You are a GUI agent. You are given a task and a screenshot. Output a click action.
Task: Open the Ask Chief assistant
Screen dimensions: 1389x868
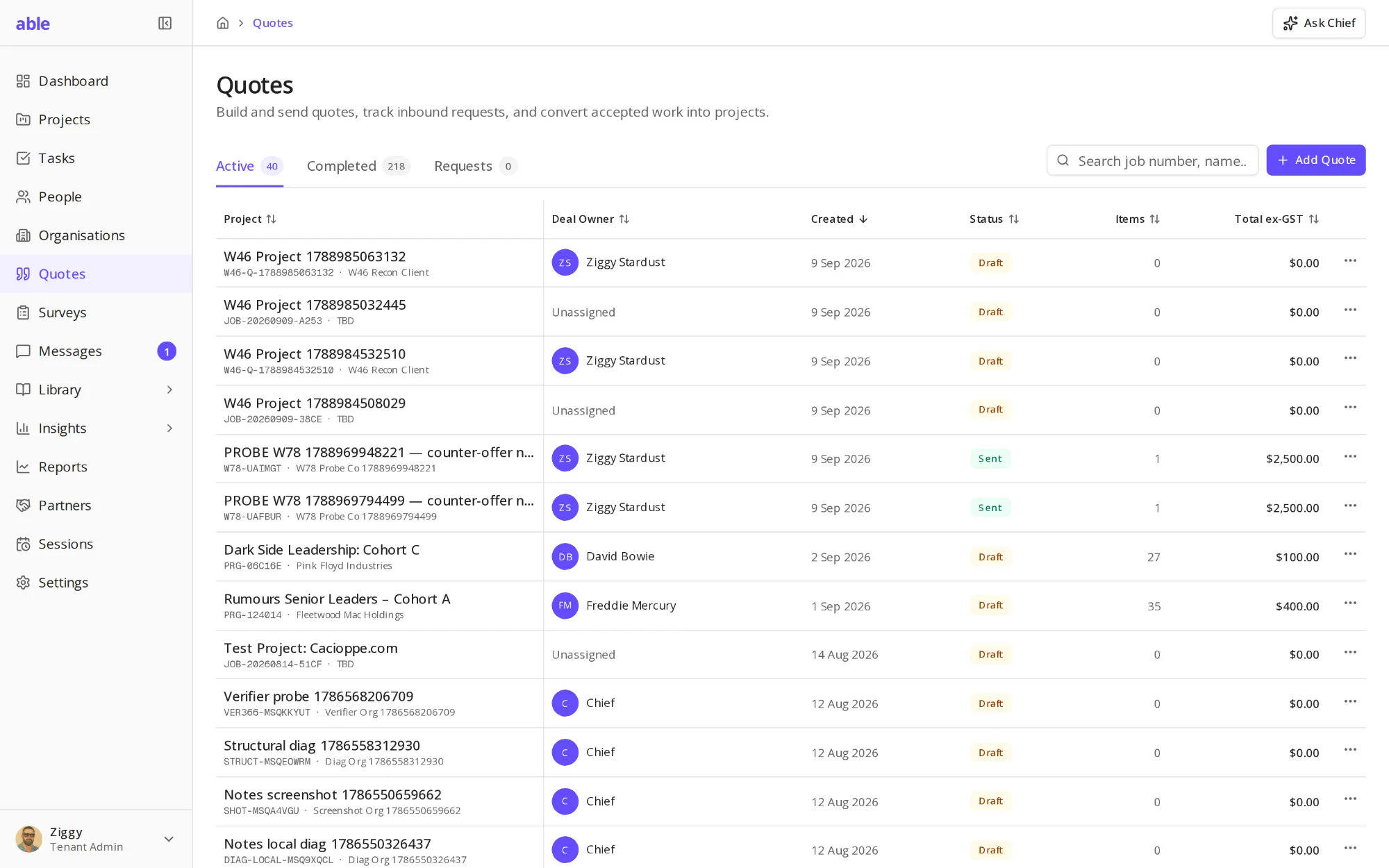pyautogui.click(x=1318, y=23)
